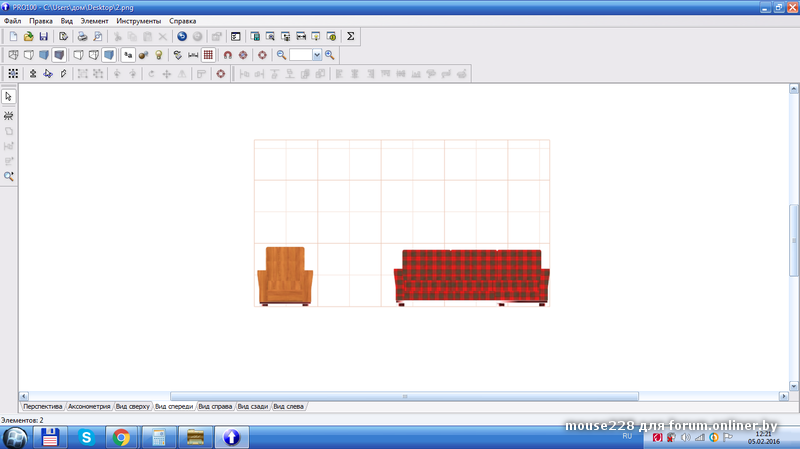Open the Справка menu
The height and width of the screenshot is (449, 800).
tap(183, 21)
